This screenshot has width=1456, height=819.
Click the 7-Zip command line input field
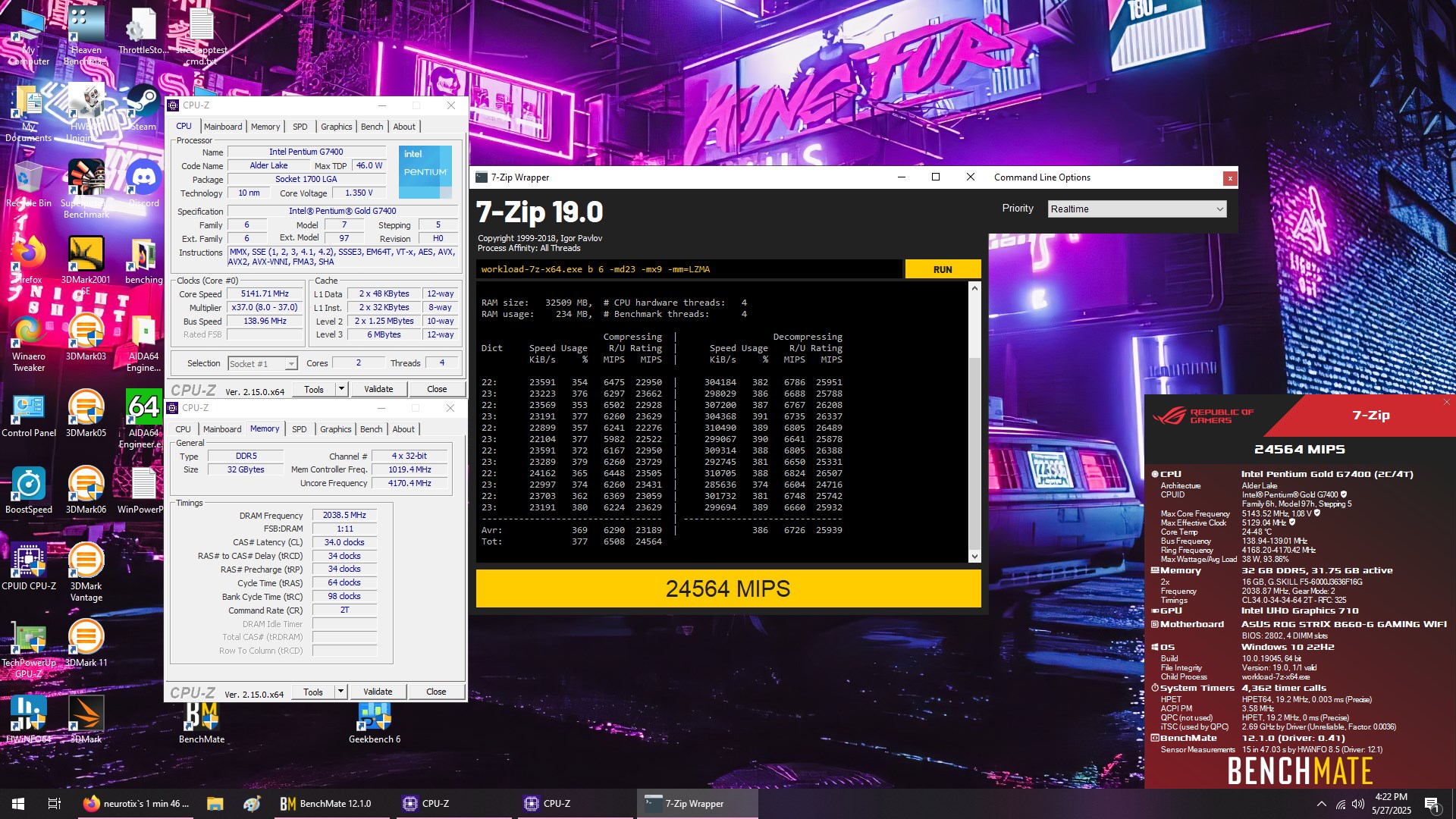689,269
